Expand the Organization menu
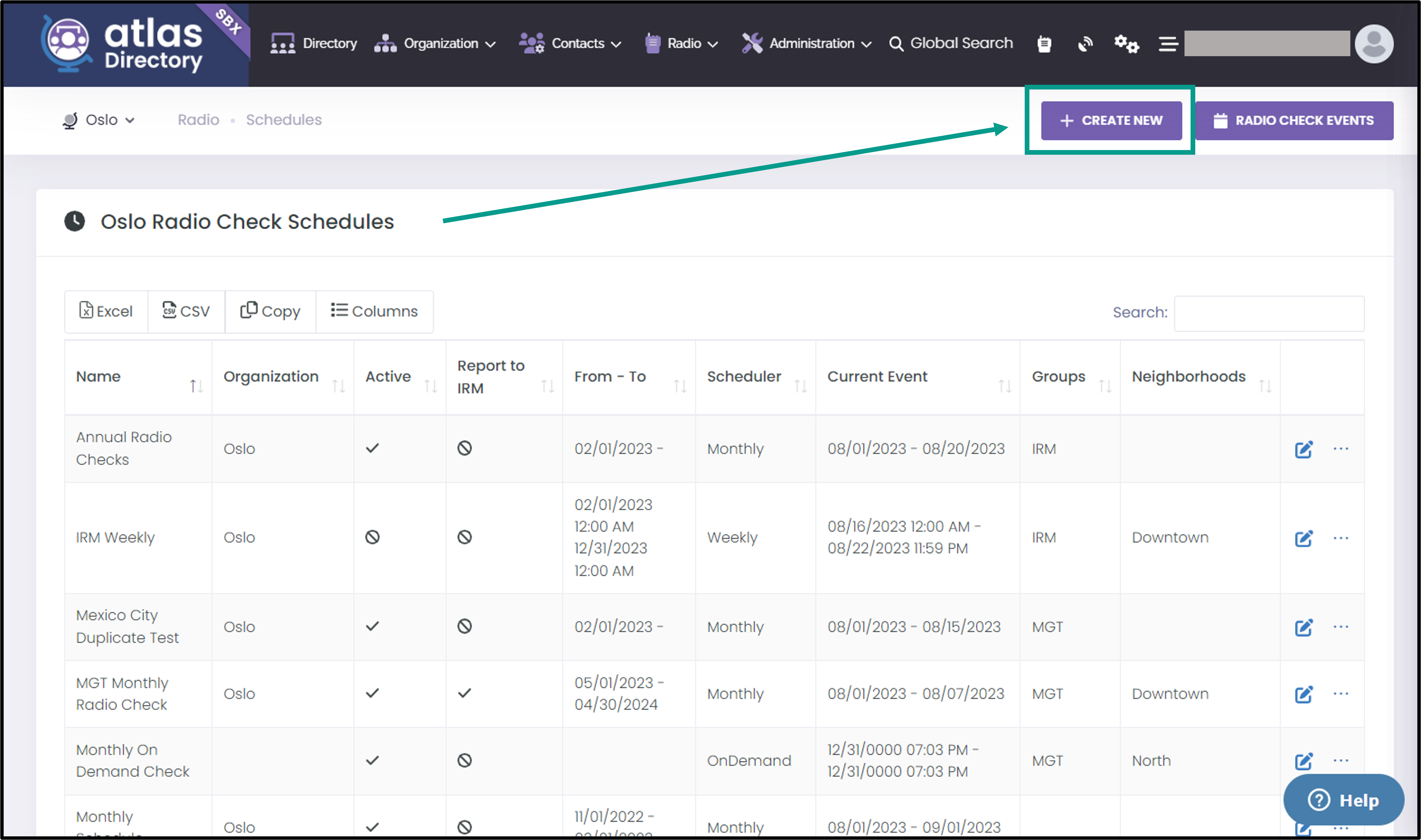 coord(435,44)
